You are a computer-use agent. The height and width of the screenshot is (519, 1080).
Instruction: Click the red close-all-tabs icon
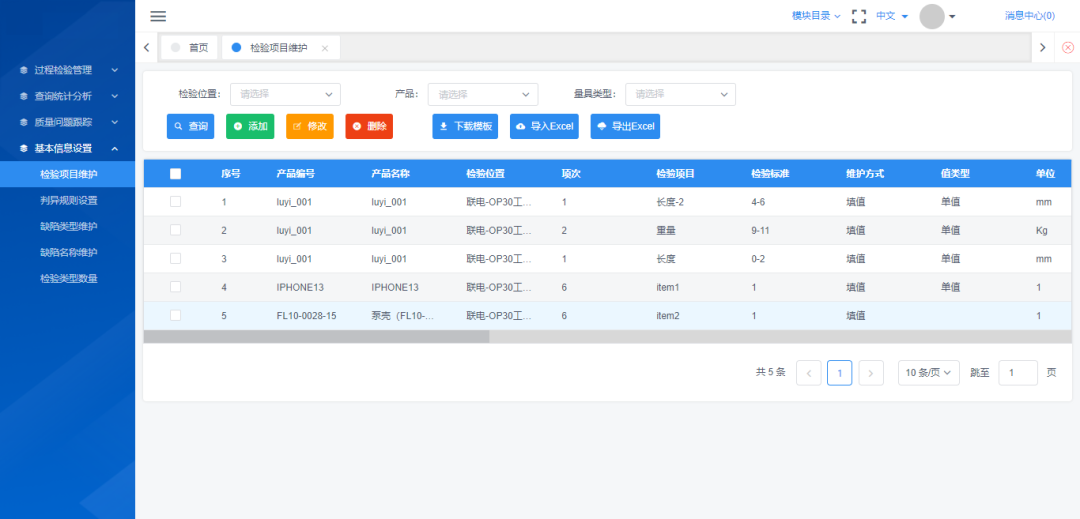[x=1068, y=47]
